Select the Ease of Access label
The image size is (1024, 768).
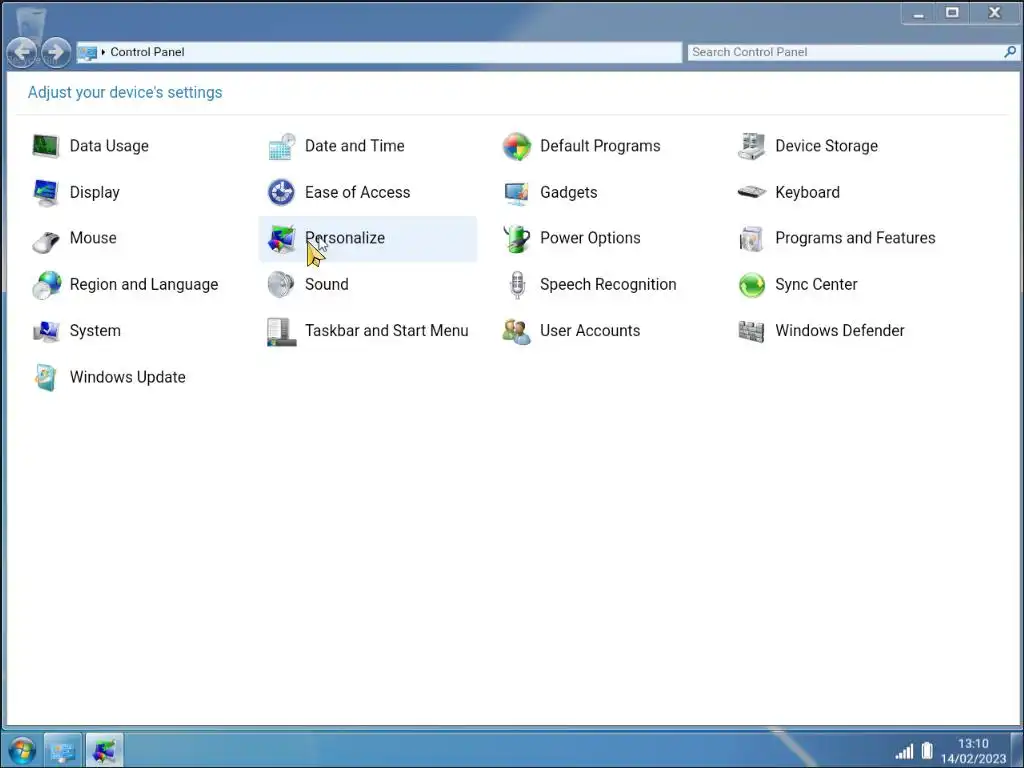[357, 193]
